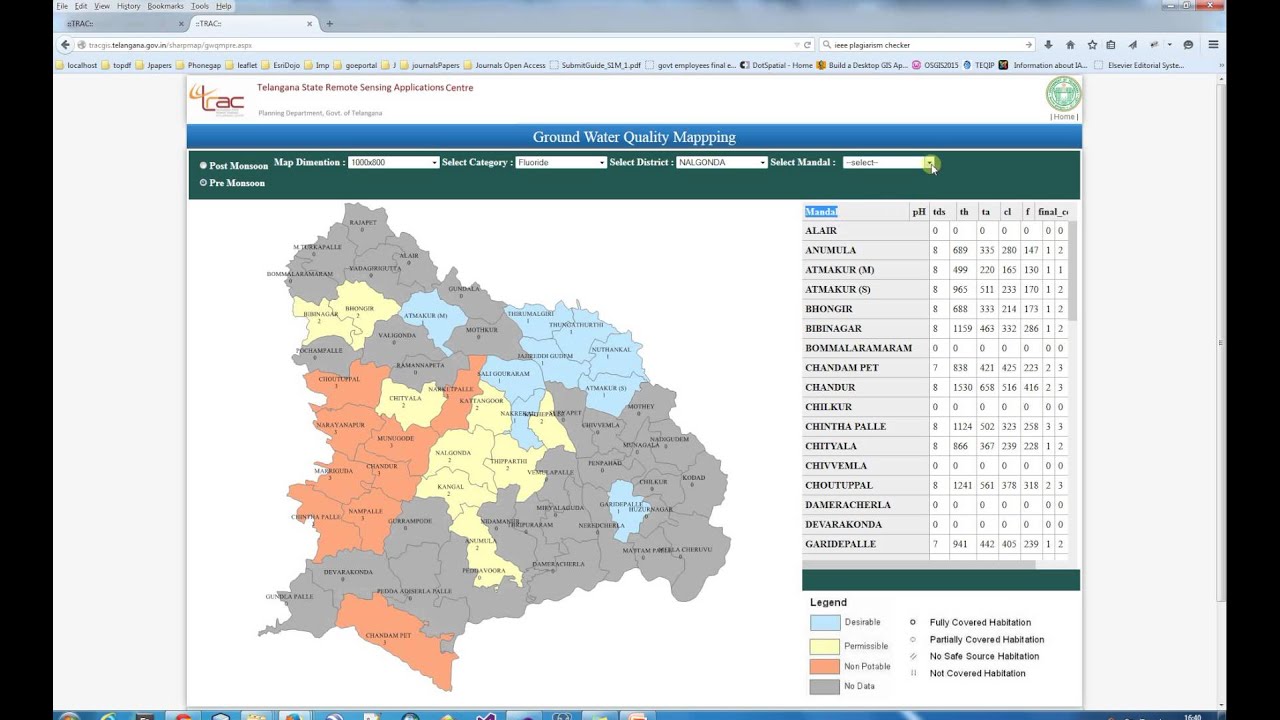Select ANUMULA row in the table
This screenshot has width=1280, height=720.
coord(934,250)
